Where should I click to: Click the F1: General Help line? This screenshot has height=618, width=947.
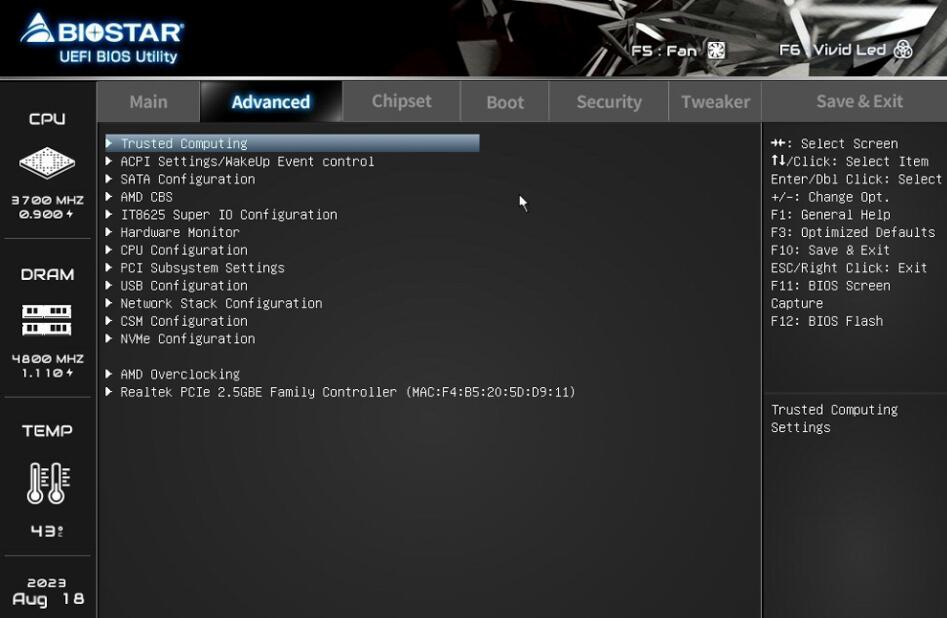[x=830, y=214]
